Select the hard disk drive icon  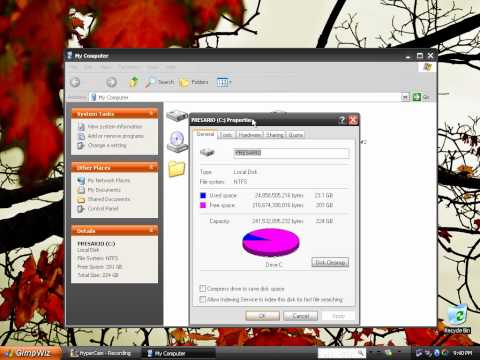coord(177,116)
